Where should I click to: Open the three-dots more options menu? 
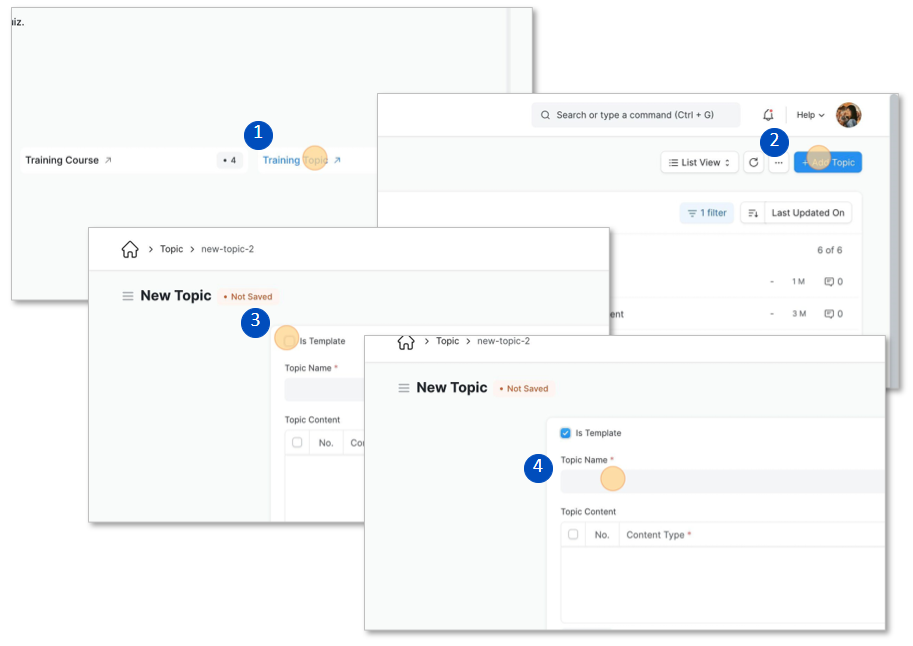coord(778,162)
